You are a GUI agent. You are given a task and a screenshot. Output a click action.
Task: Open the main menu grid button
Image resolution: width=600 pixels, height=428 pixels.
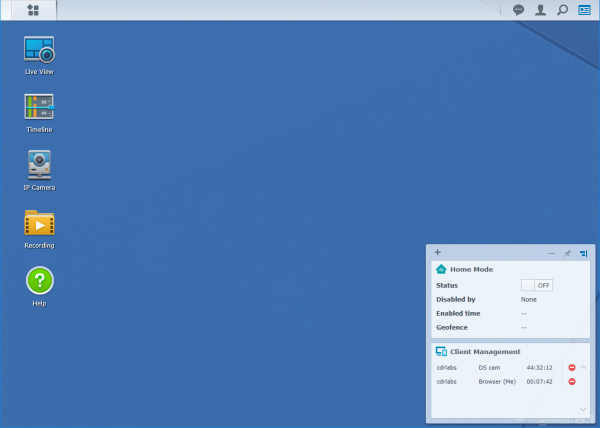33,10
